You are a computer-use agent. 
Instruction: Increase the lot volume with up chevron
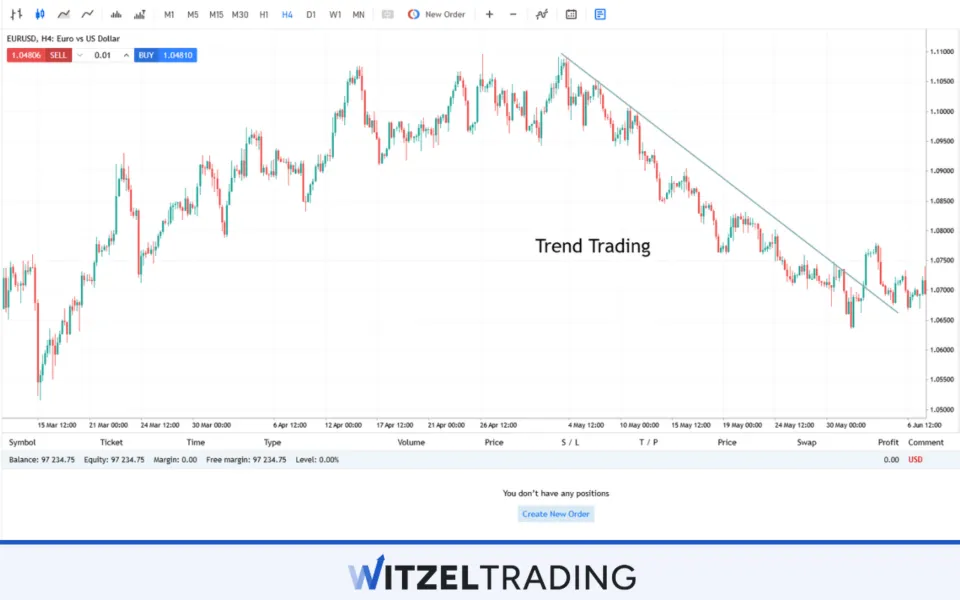point(126,55)
